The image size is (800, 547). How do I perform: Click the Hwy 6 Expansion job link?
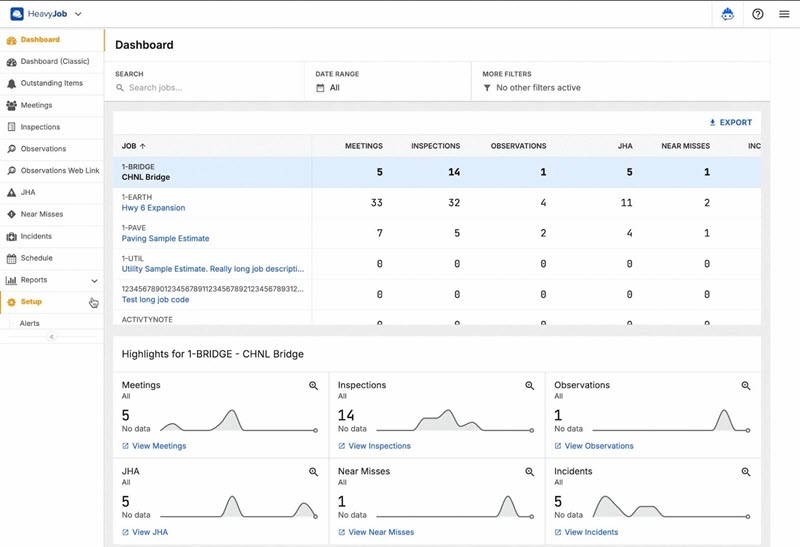coord(153,209)
